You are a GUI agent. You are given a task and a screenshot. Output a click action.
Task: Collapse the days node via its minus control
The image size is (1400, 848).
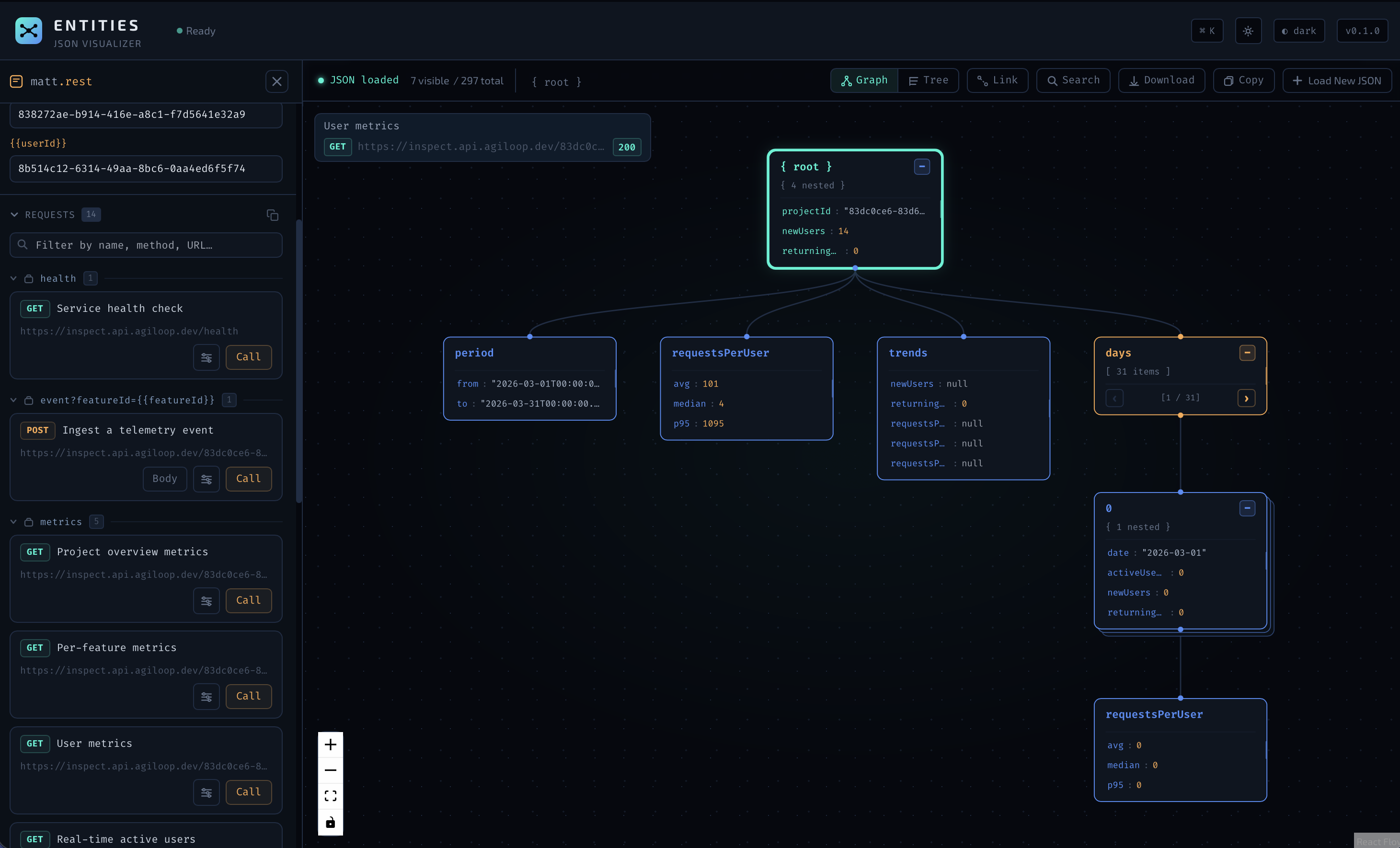(x=1247, y=353)
